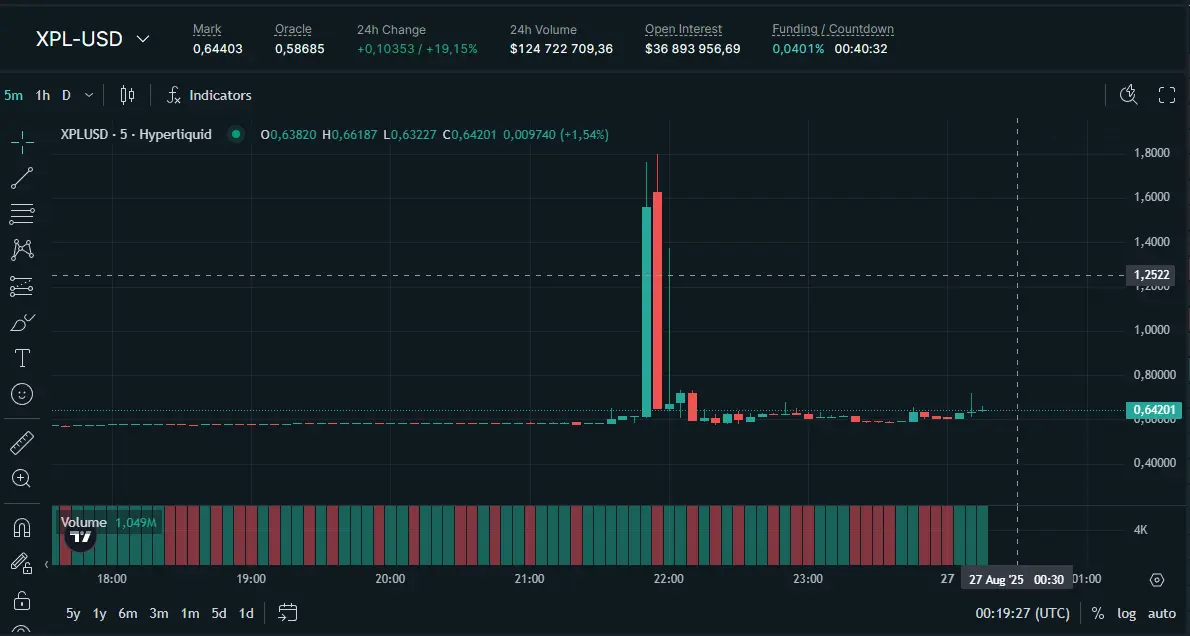Activate the zoom in tool
This screenshot has width=1190, height=636.
pyautogui.click(x=22, y=478)
